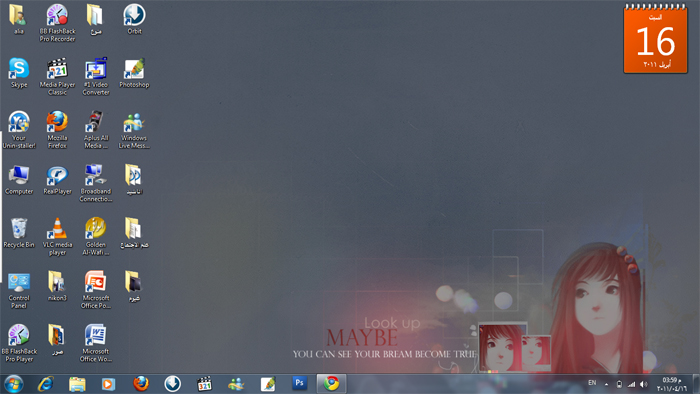Select the Skype desktop shortcut

point(19,73)
